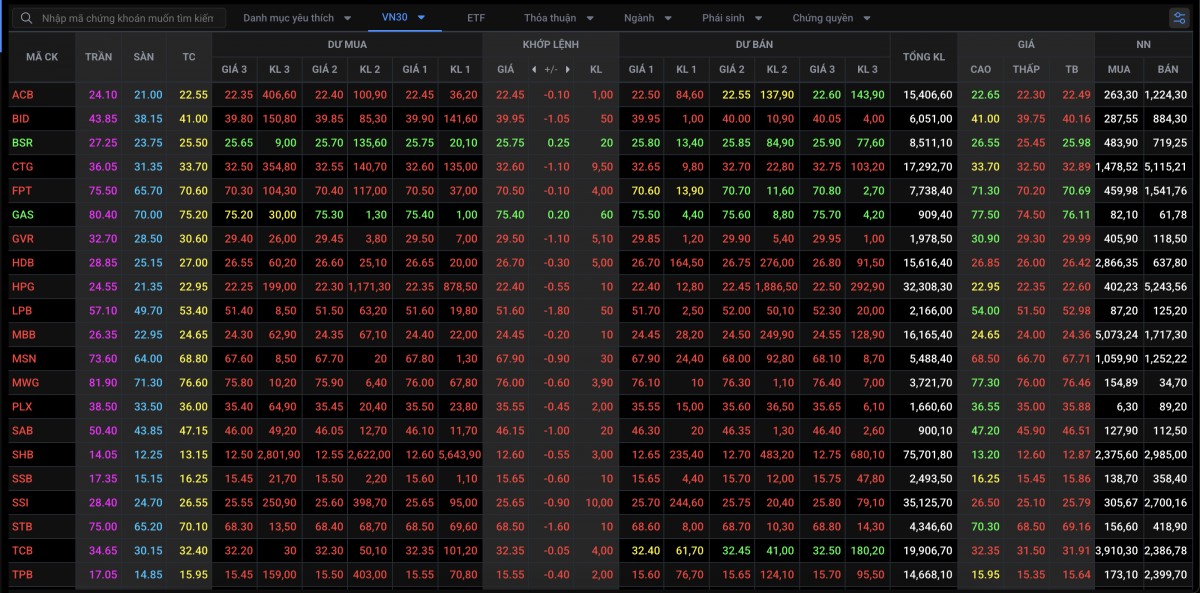Click the left arrow beside the +/- column

coord(534,69)
